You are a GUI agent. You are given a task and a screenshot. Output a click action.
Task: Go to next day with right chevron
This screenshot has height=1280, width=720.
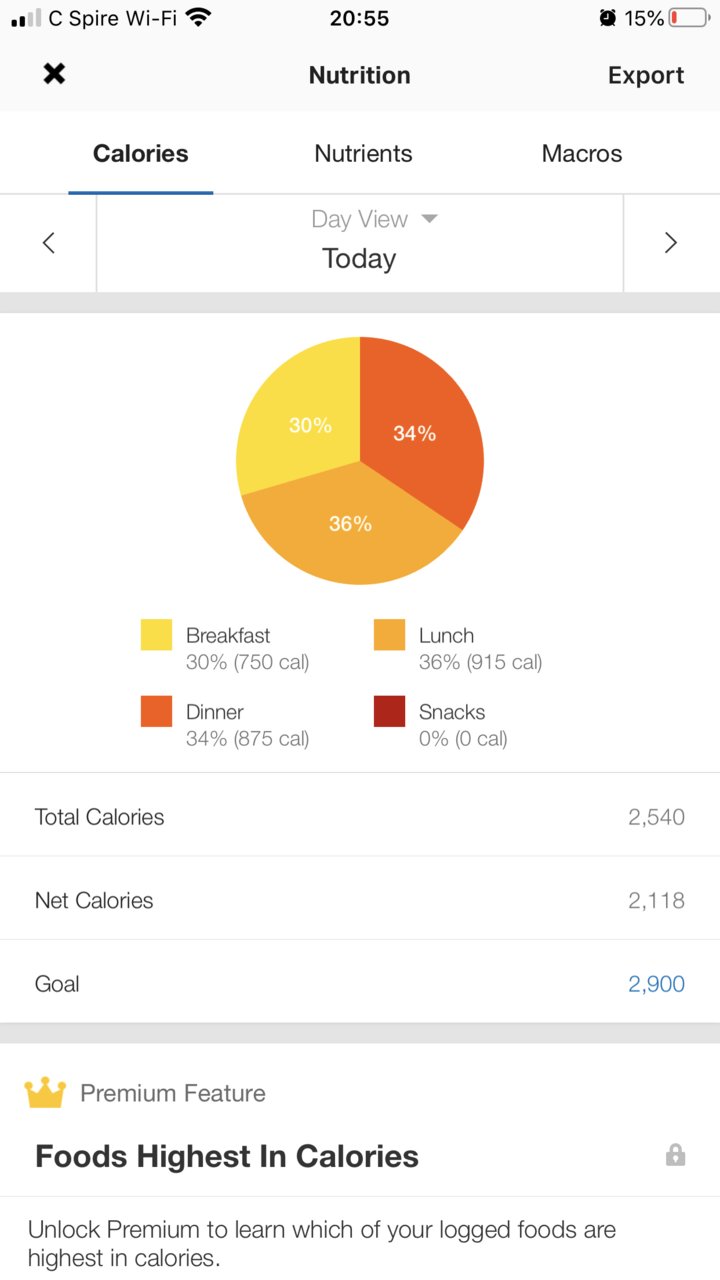(671, 243)
